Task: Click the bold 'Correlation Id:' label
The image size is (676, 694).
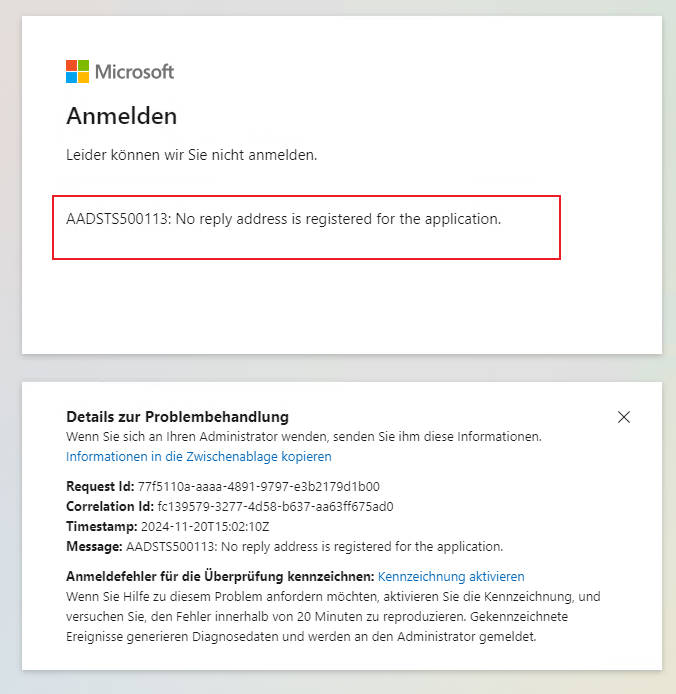Action: click(107, 506)
